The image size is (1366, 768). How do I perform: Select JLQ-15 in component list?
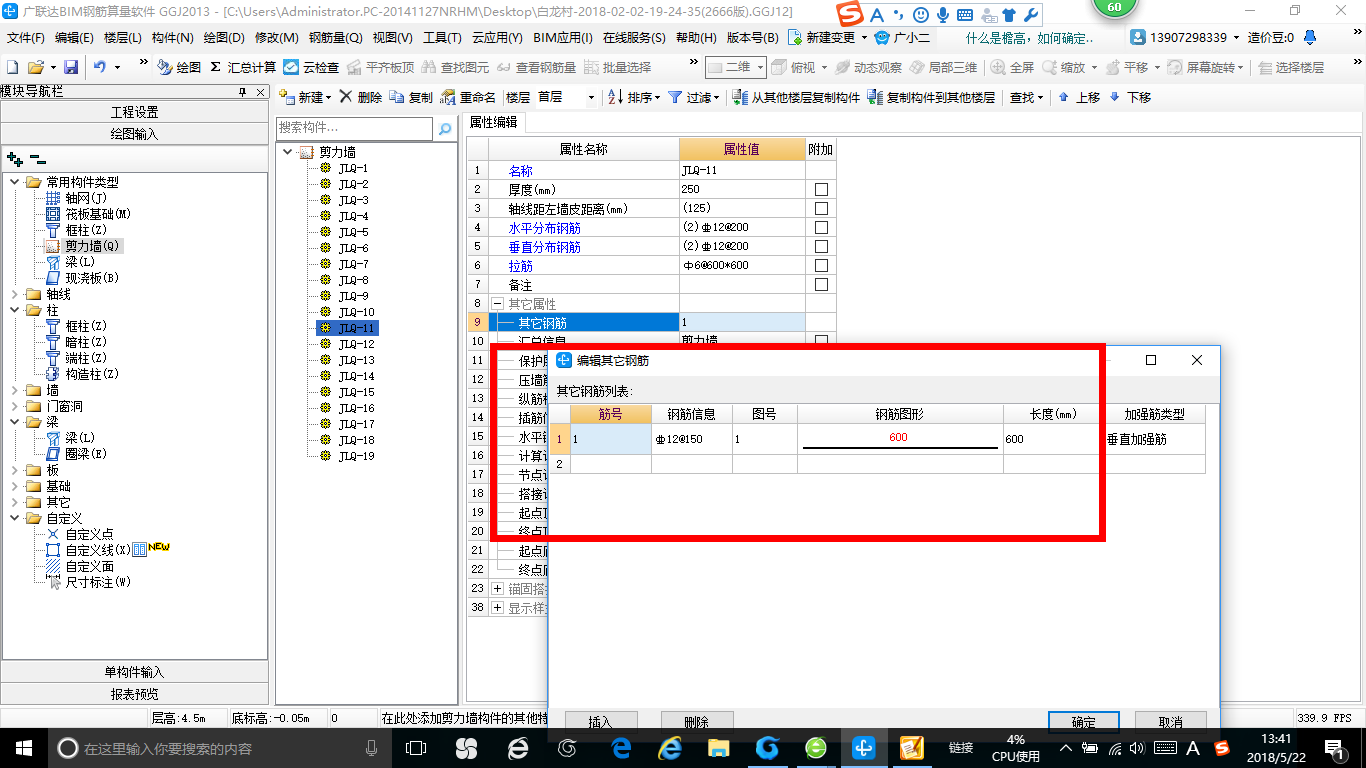click(356, 392)
